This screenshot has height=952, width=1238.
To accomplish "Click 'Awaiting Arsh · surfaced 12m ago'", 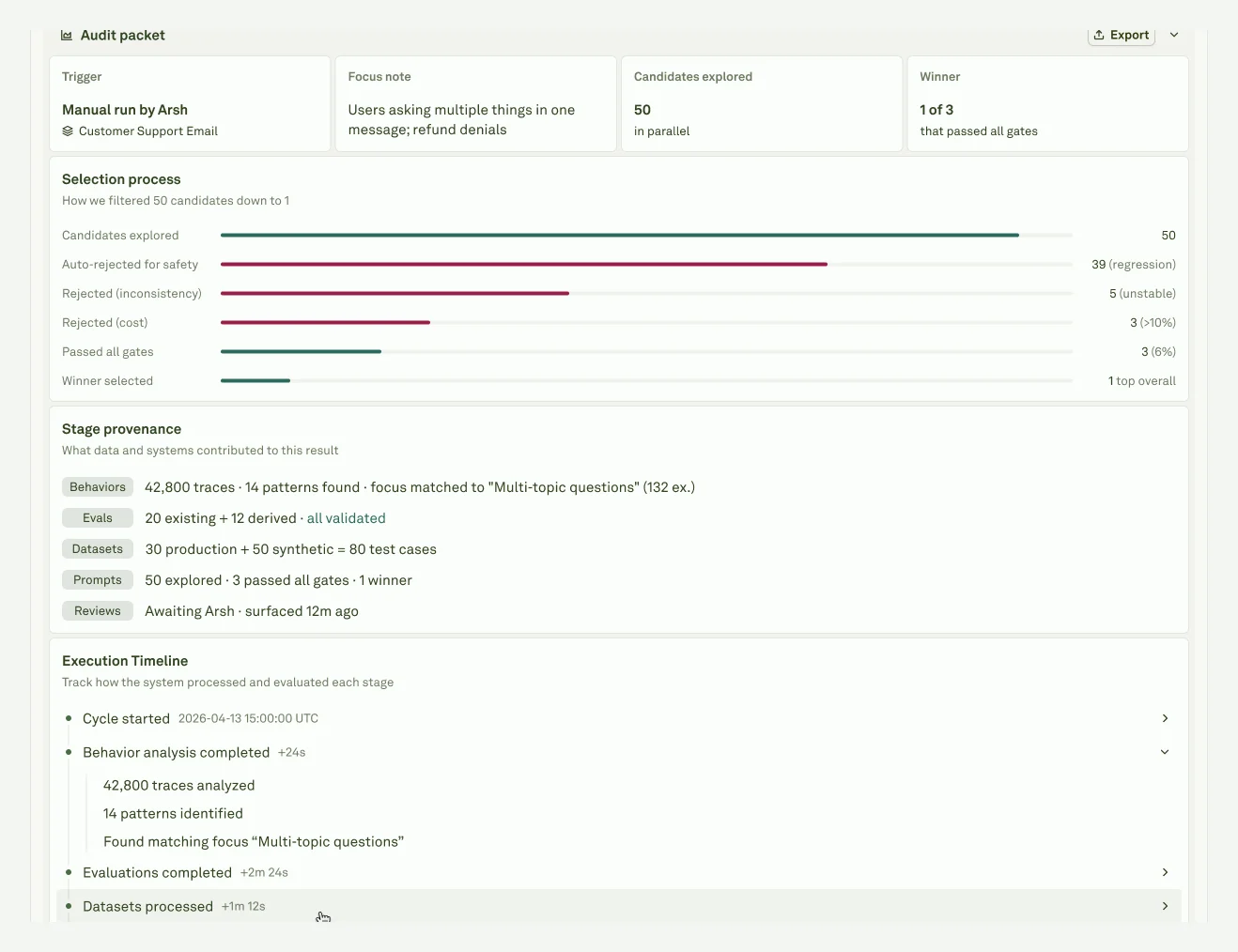I will click(252, 611).
